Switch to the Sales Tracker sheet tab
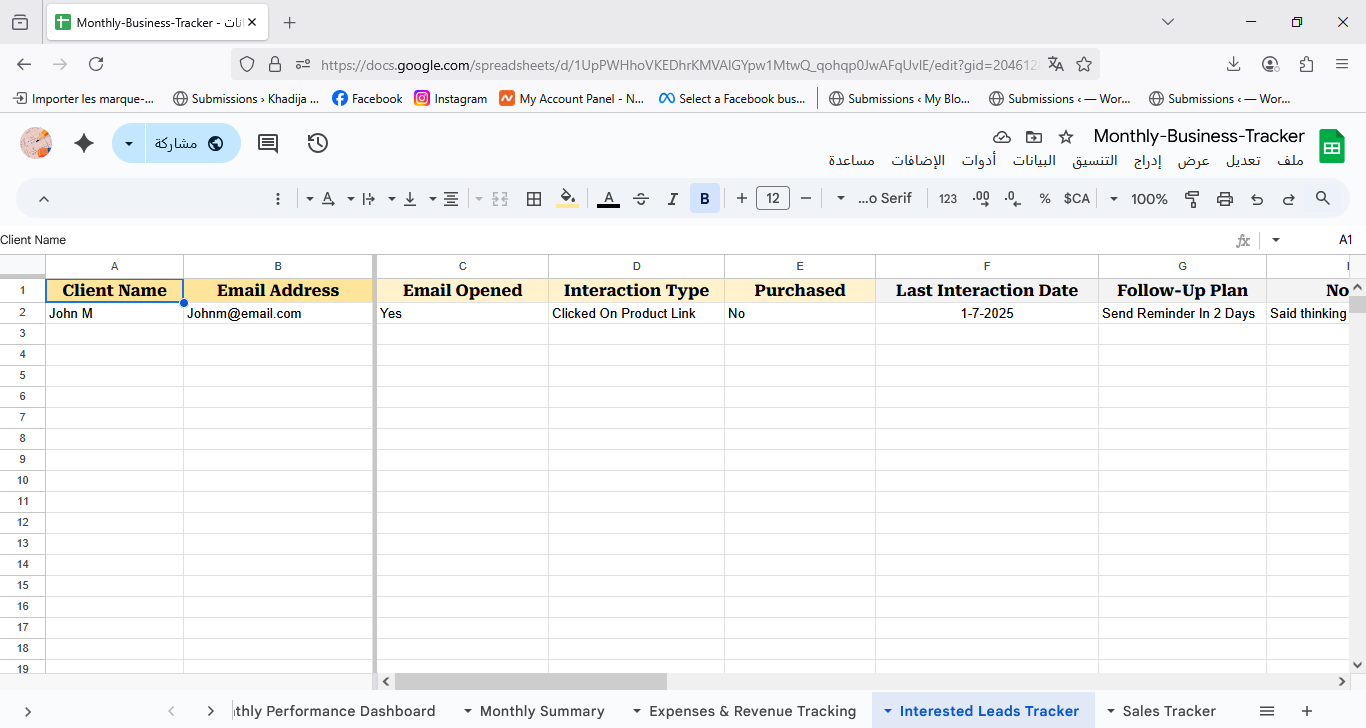 pyautogui.click(x=1168, y=711)
